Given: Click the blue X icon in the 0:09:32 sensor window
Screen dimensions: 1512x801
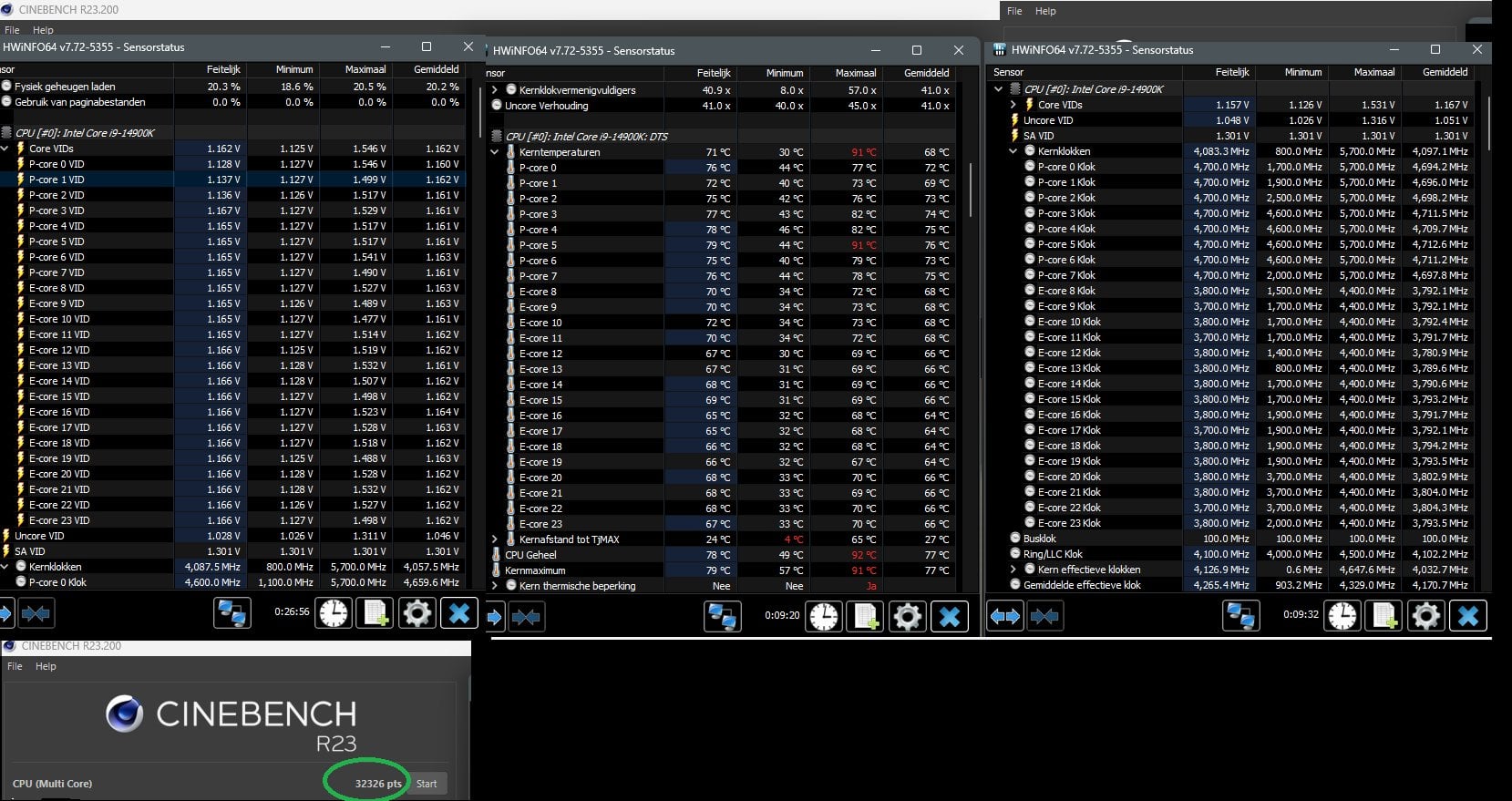Looking at the screenshot, I should [1468, 616].
